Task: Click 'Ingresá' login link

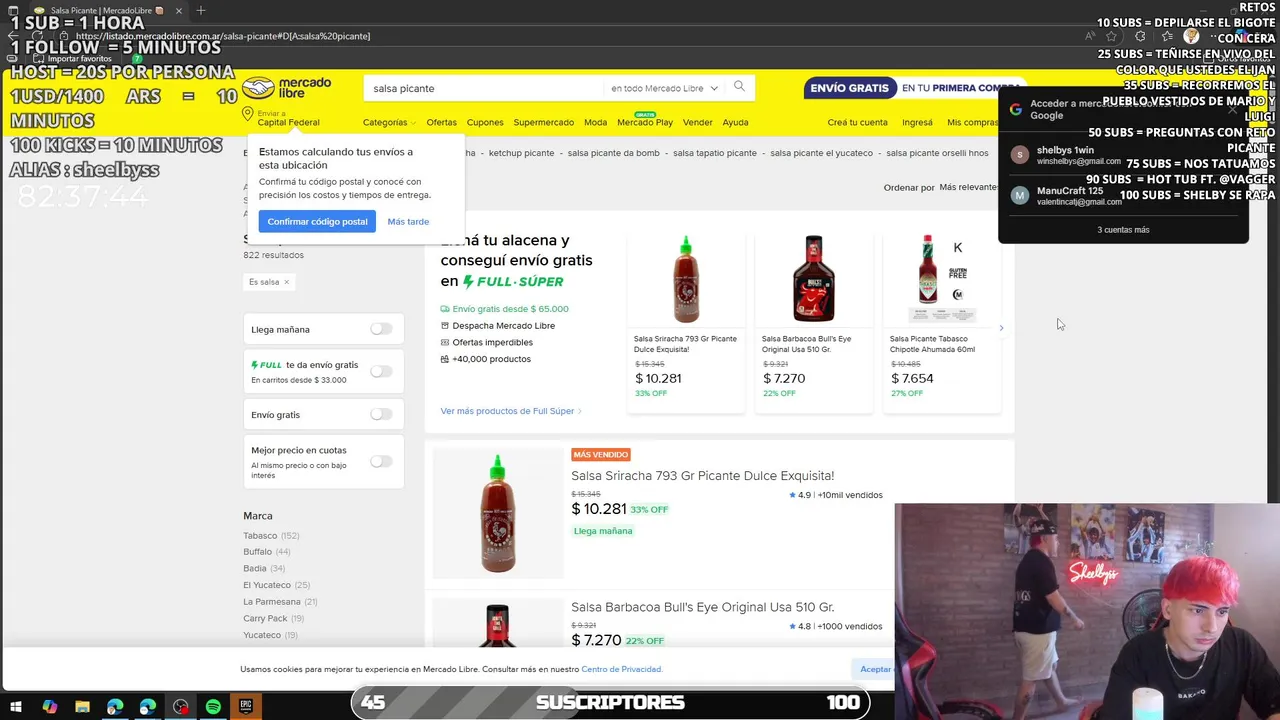Action: (917, 122)
